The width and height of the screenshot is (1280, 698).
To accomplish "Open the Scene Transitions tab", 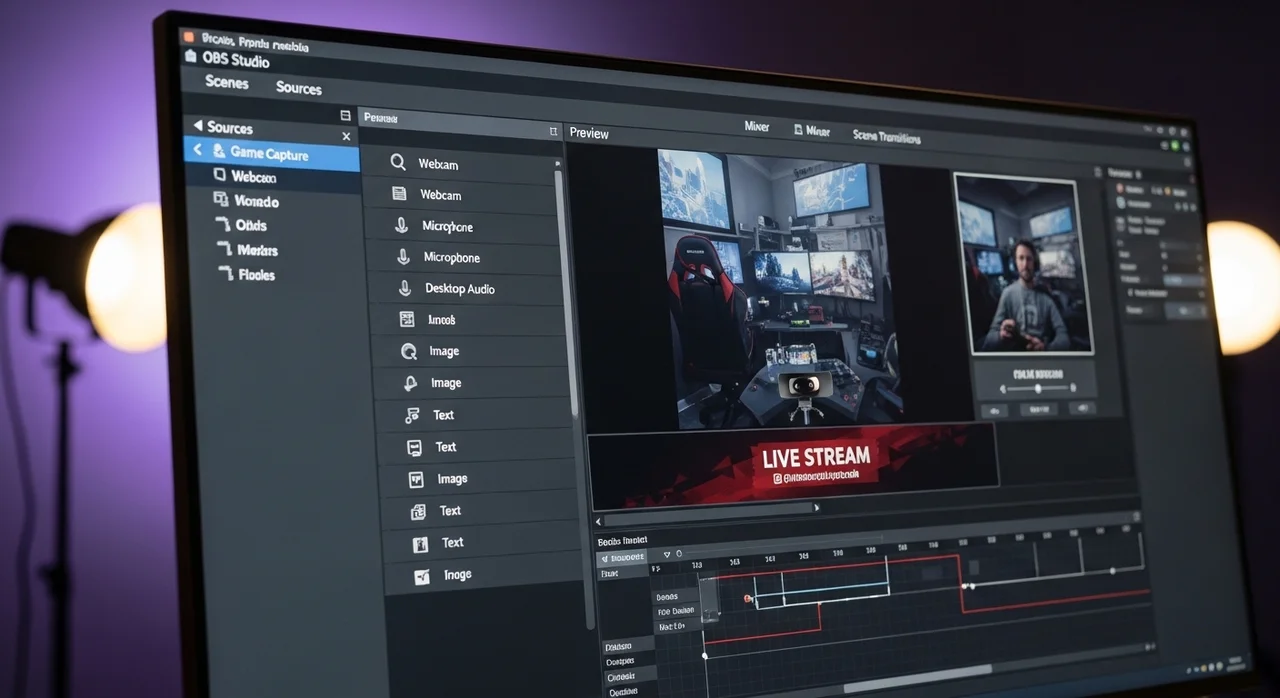I will [x=886, y=136].
